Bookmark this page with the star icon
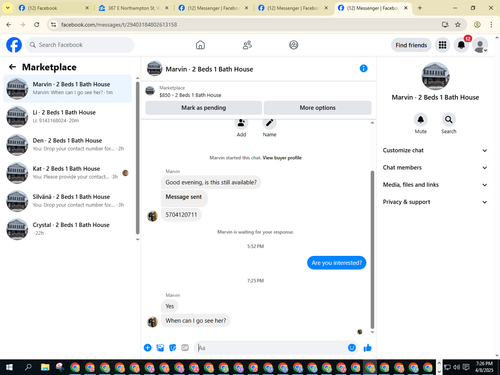The height and width of the screenshot is (375, 500). pyautogui.click(x=458, y=24)
